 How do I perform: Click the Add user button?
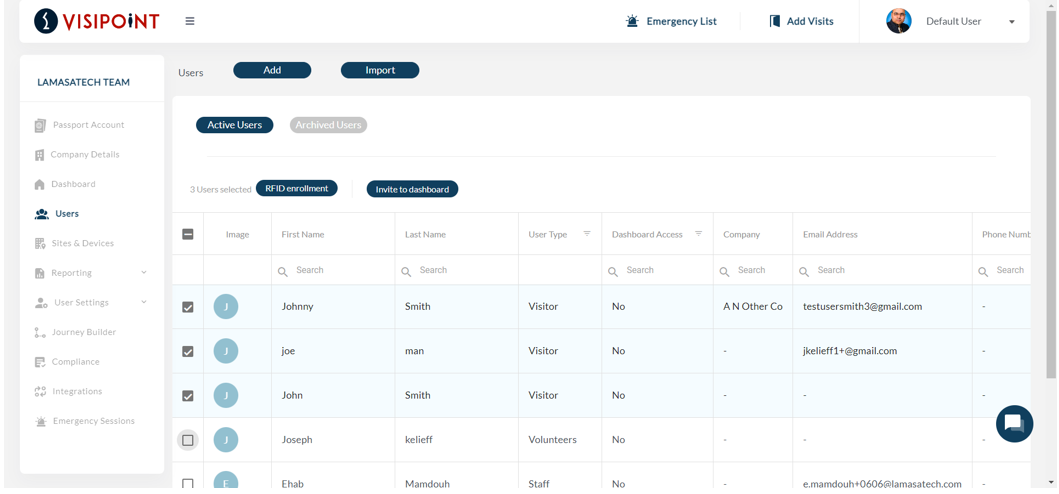coord(272,70)
